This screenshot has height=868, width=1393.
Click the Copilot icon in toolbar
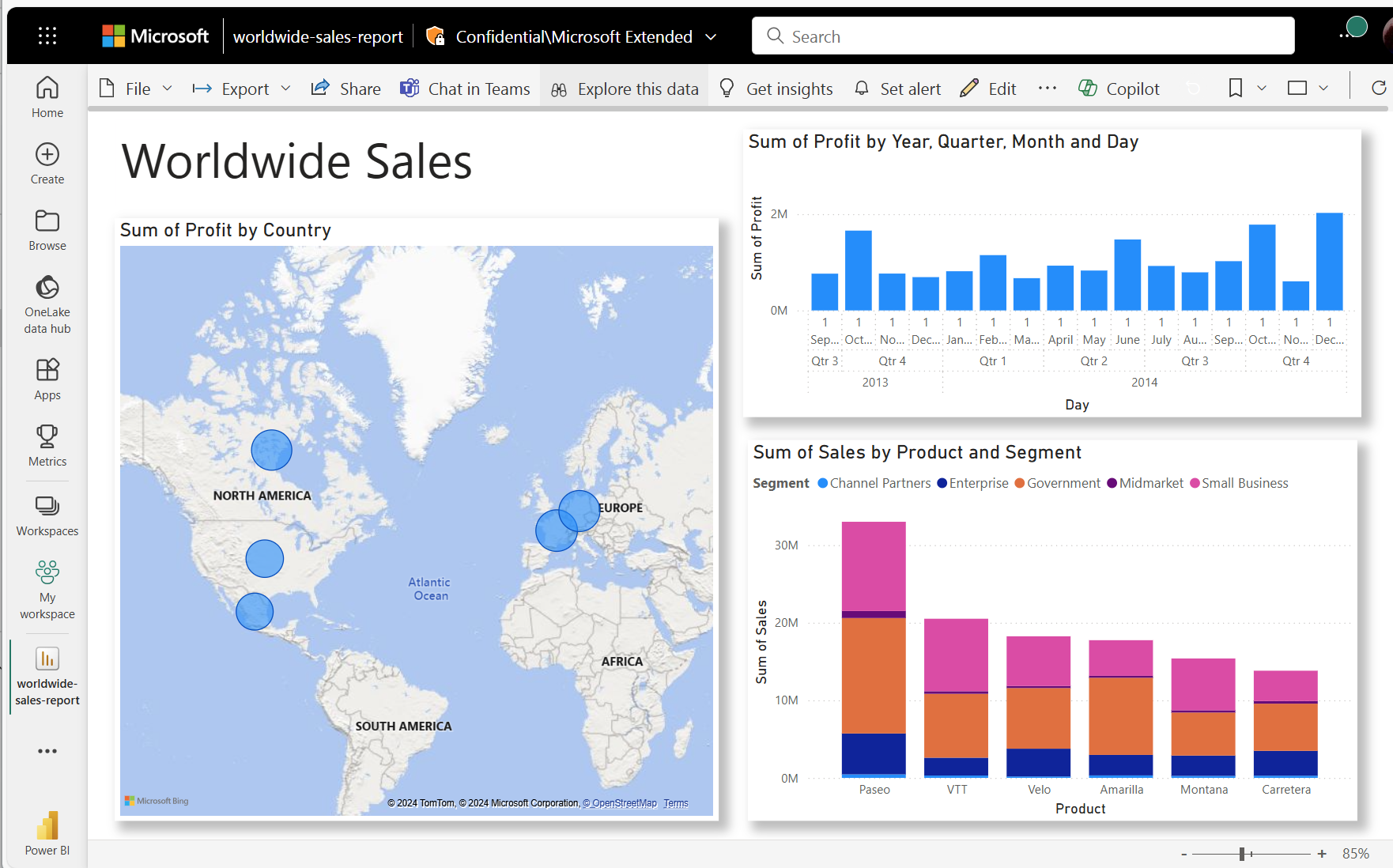(x=1119, y=88)
